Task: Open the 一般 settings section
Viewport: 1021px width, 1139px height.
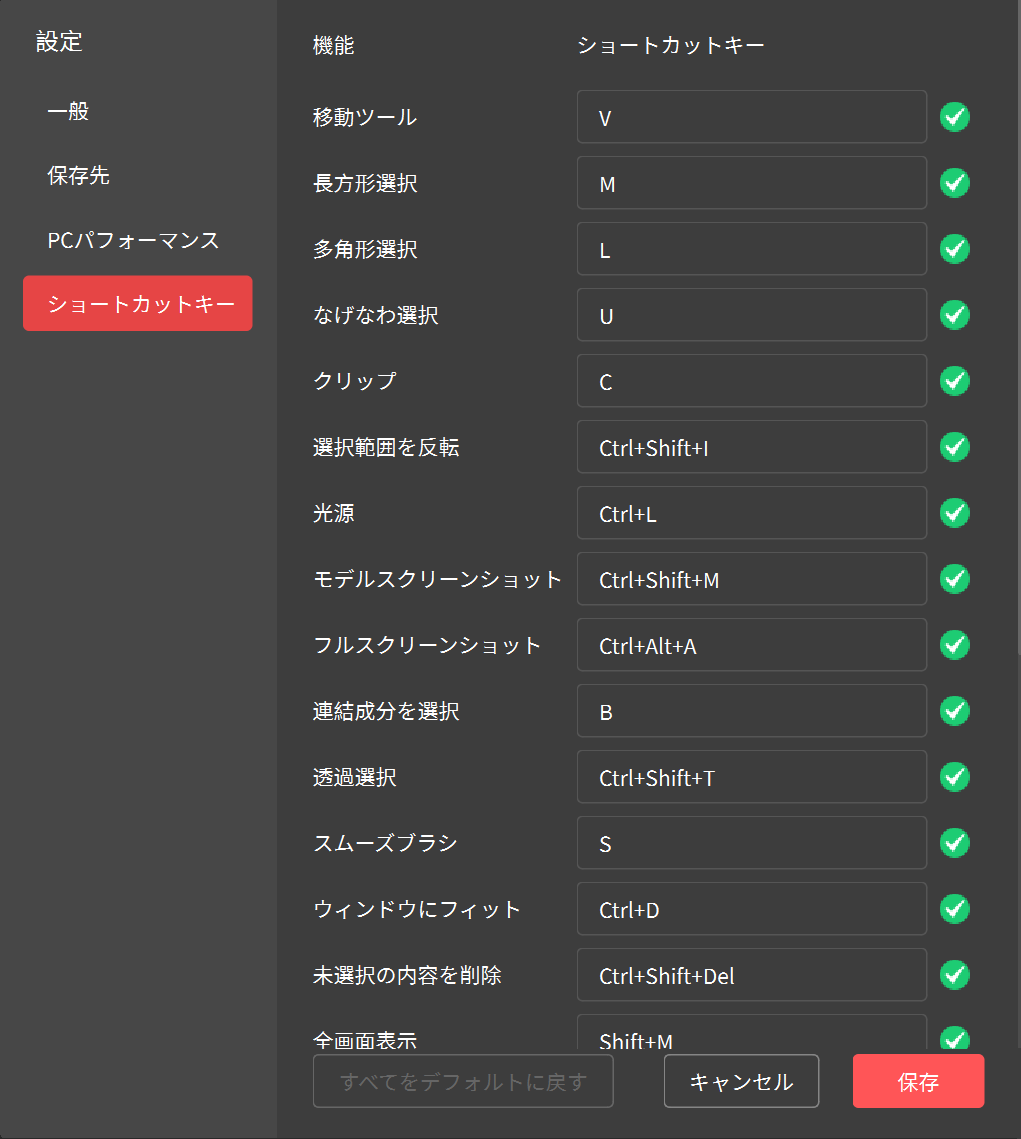Action: pyautogui.click(x=66, y=111)
